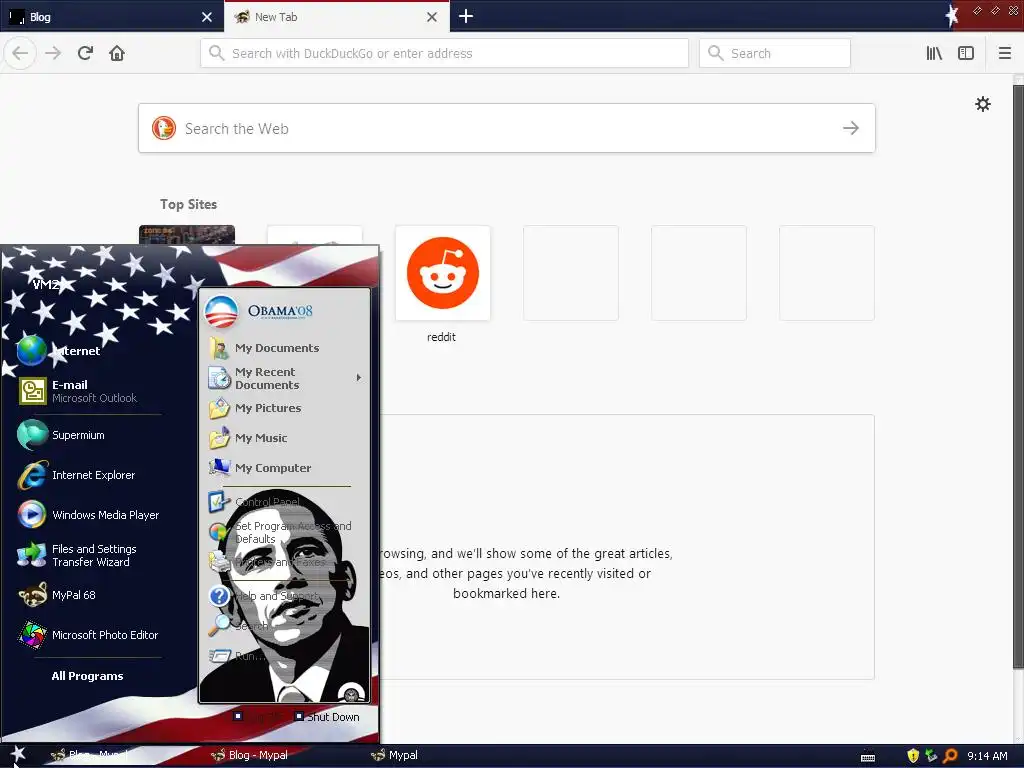Open My Computer from the start menu
The image size is (1024, 768).
260,468
